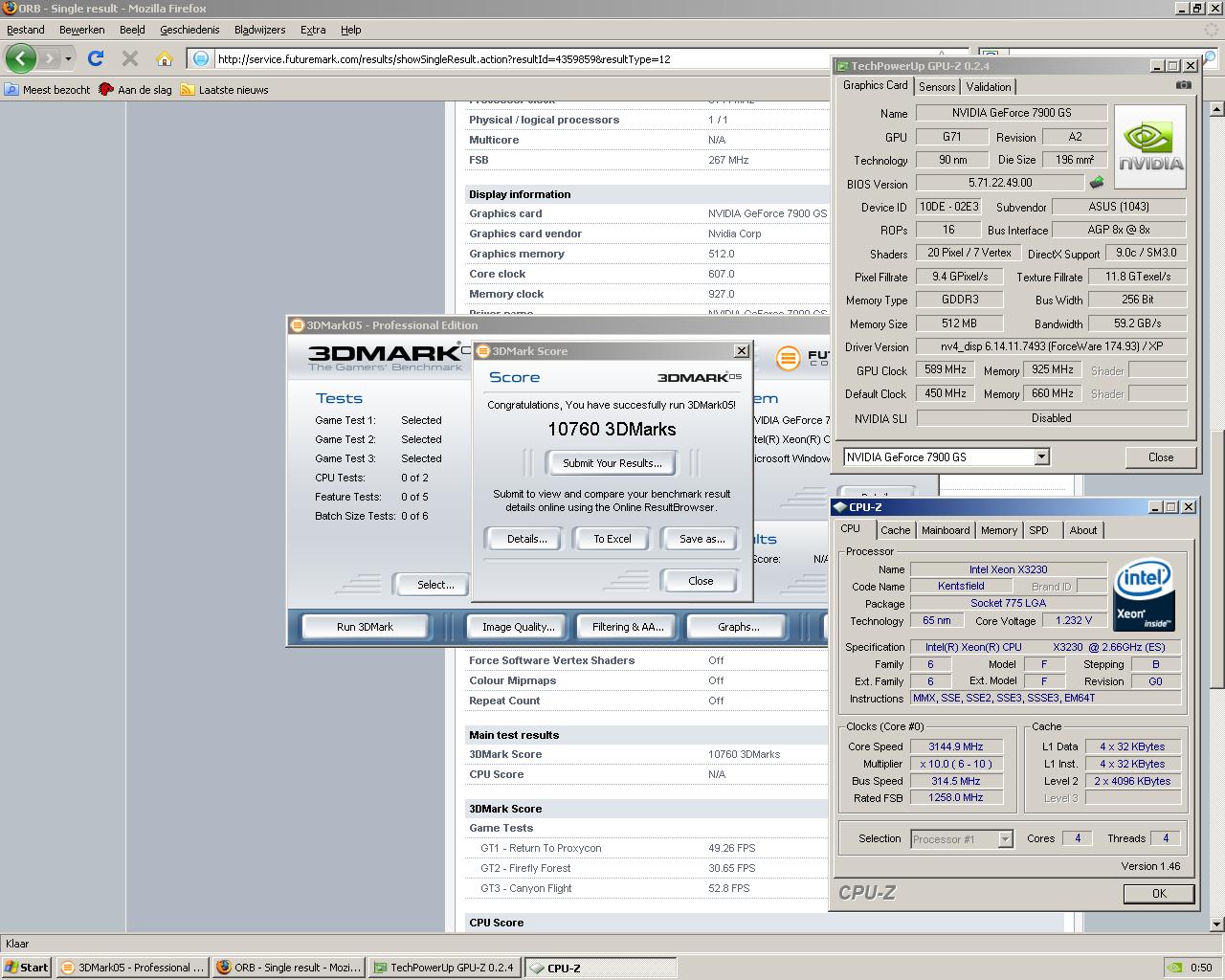Viewport: 1225px width, 980px height.
Task: Switch to Validation tab in GPU-Z
Action: point(989,86)
